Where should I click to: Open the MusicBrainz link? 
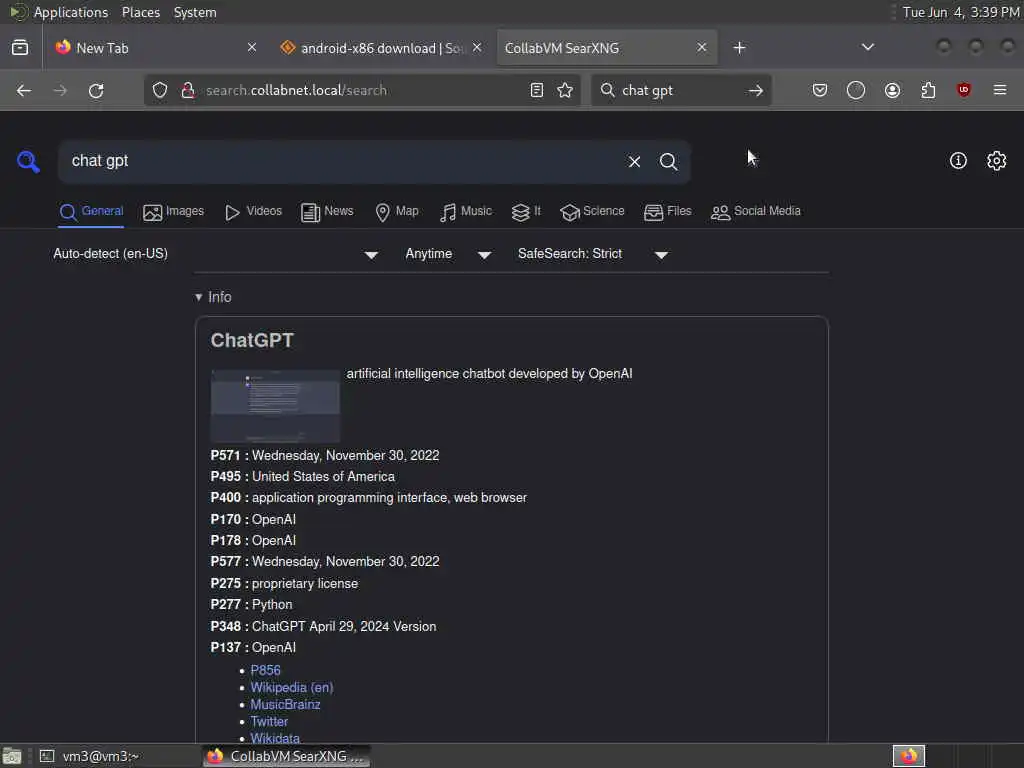pyautogui.click(x=285, y=705)
